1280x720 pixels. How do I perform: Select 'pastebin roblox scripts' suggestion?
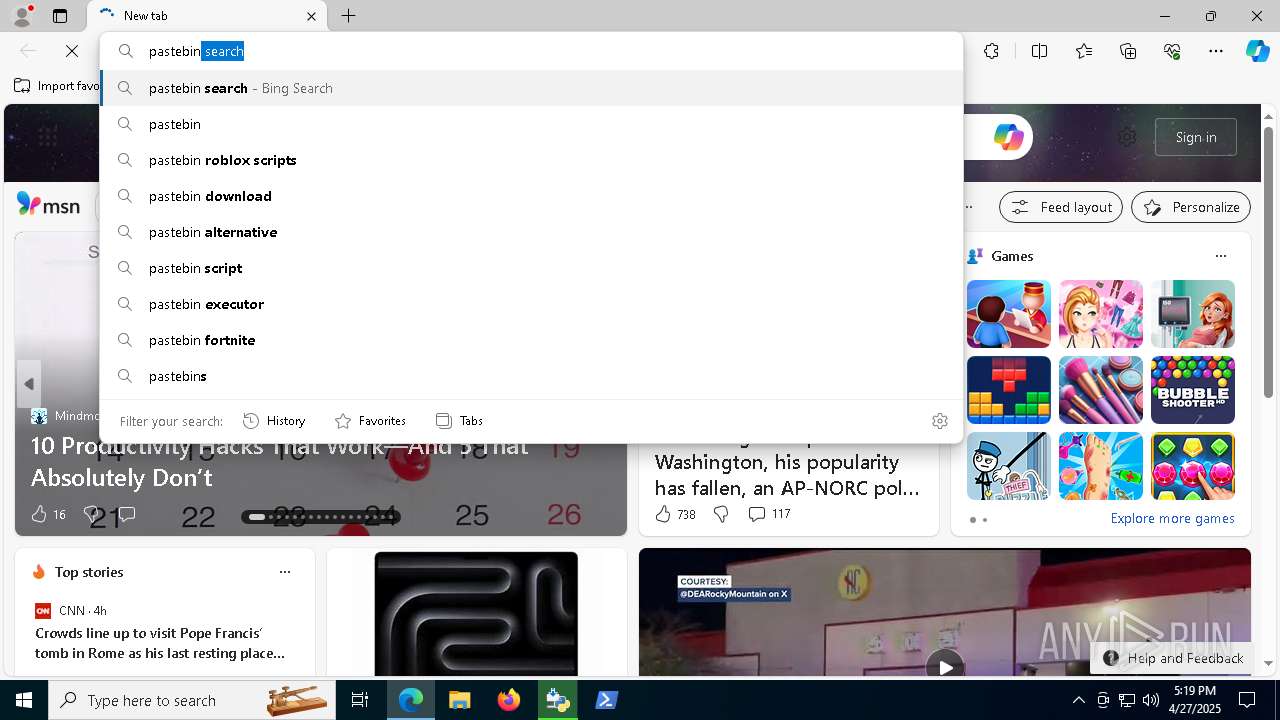point(531,160)
